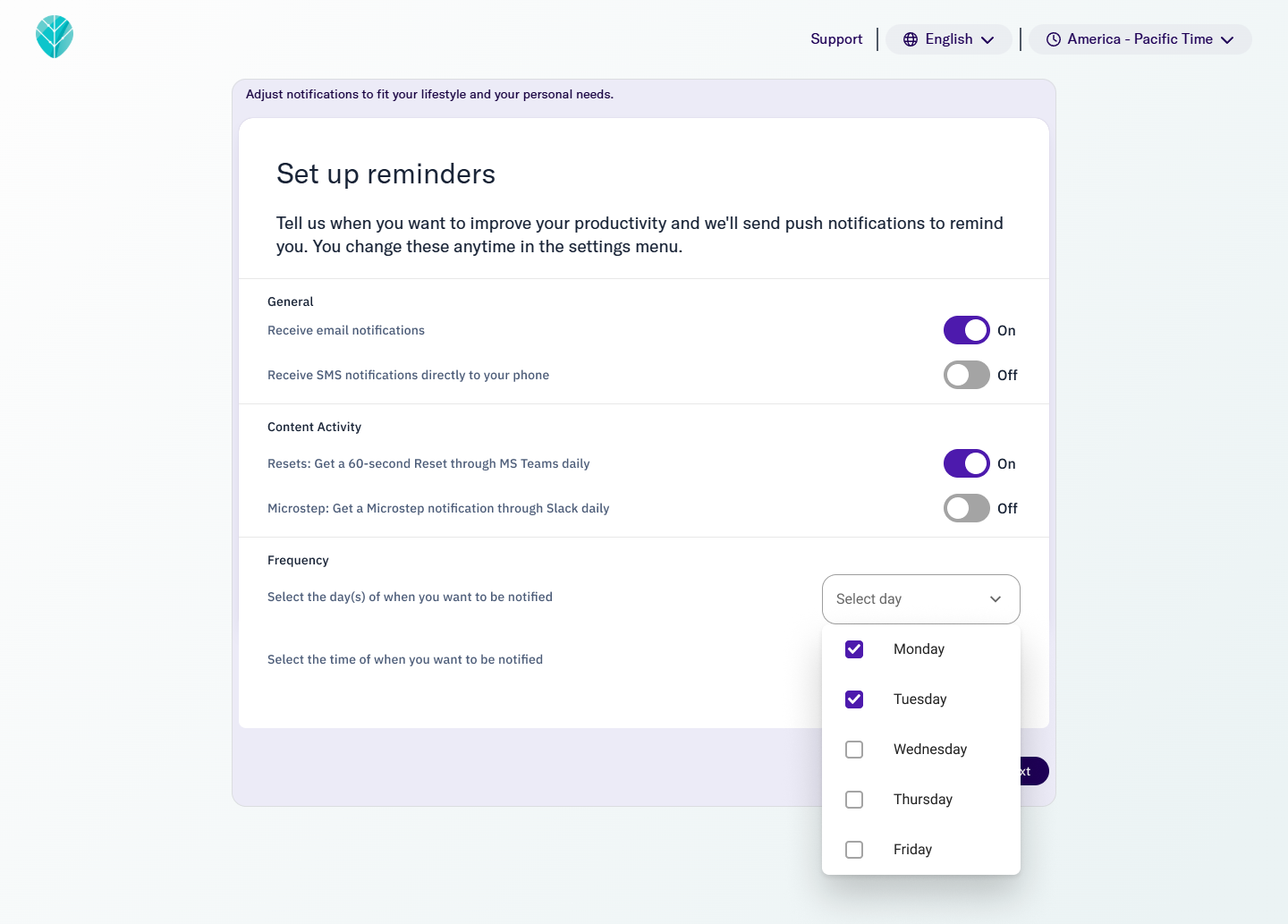This screenshot has width=1288, height=924.
Task: Click the clock icon beside America - Pacific Time
Action: click(x=1053, y=38)
